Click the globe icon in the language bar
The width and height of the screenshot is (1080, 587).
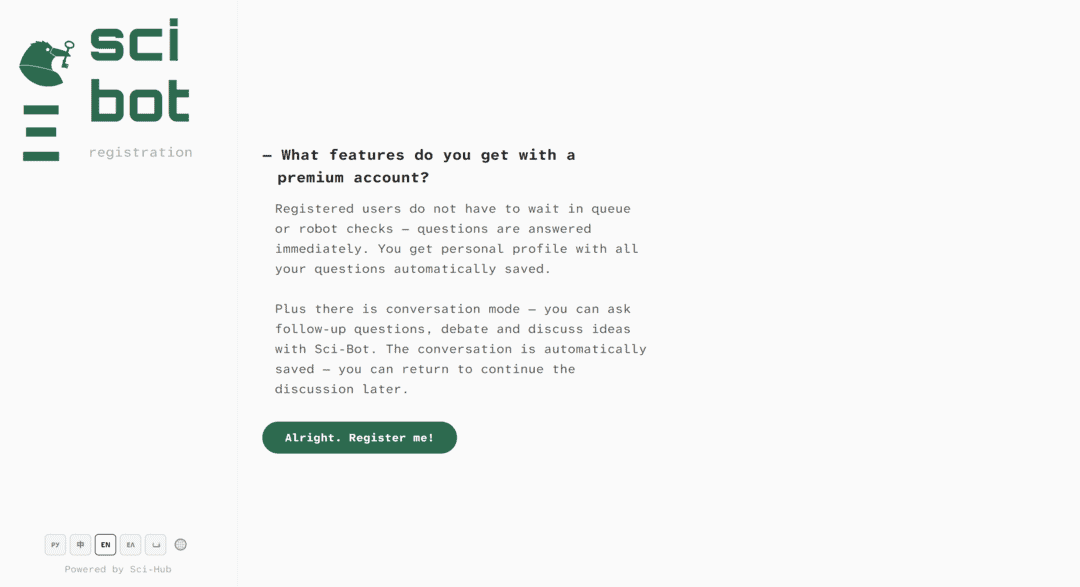pyautogui.click(x=181, y=544)
